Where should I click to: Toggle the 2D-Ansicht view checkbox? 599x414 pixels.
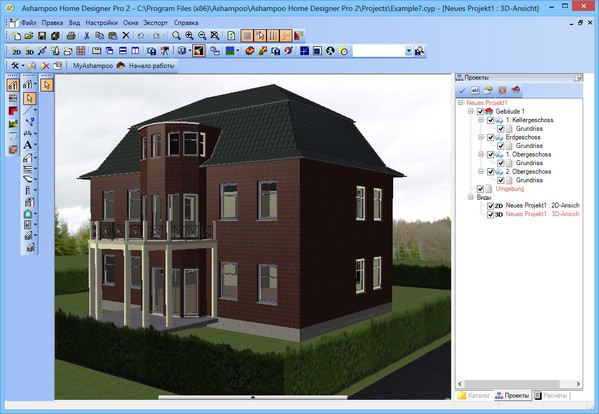point(491,206)
